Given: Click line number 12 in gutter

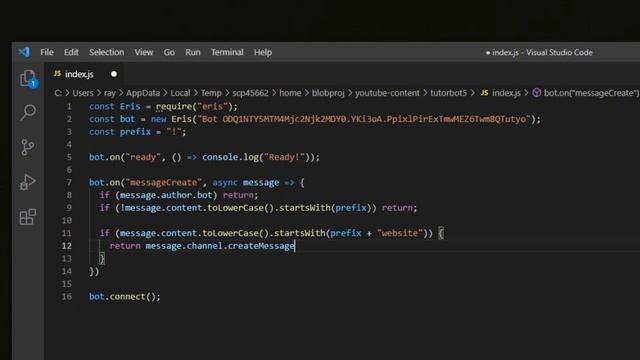Looking at the screenshot, I should pyautogui.click(x=67, y=246).
